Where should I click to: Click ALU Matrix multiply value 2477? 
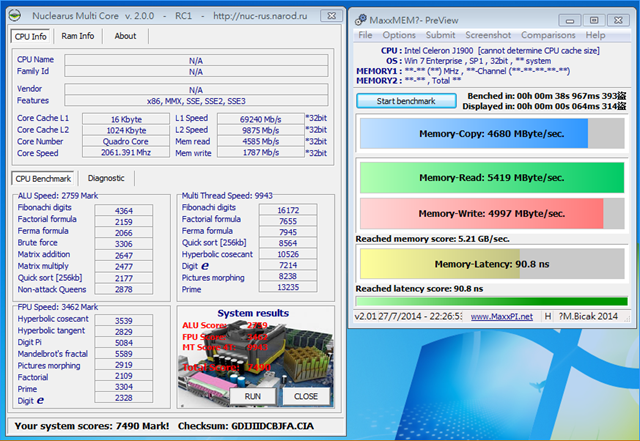click(x=124, y=267)
